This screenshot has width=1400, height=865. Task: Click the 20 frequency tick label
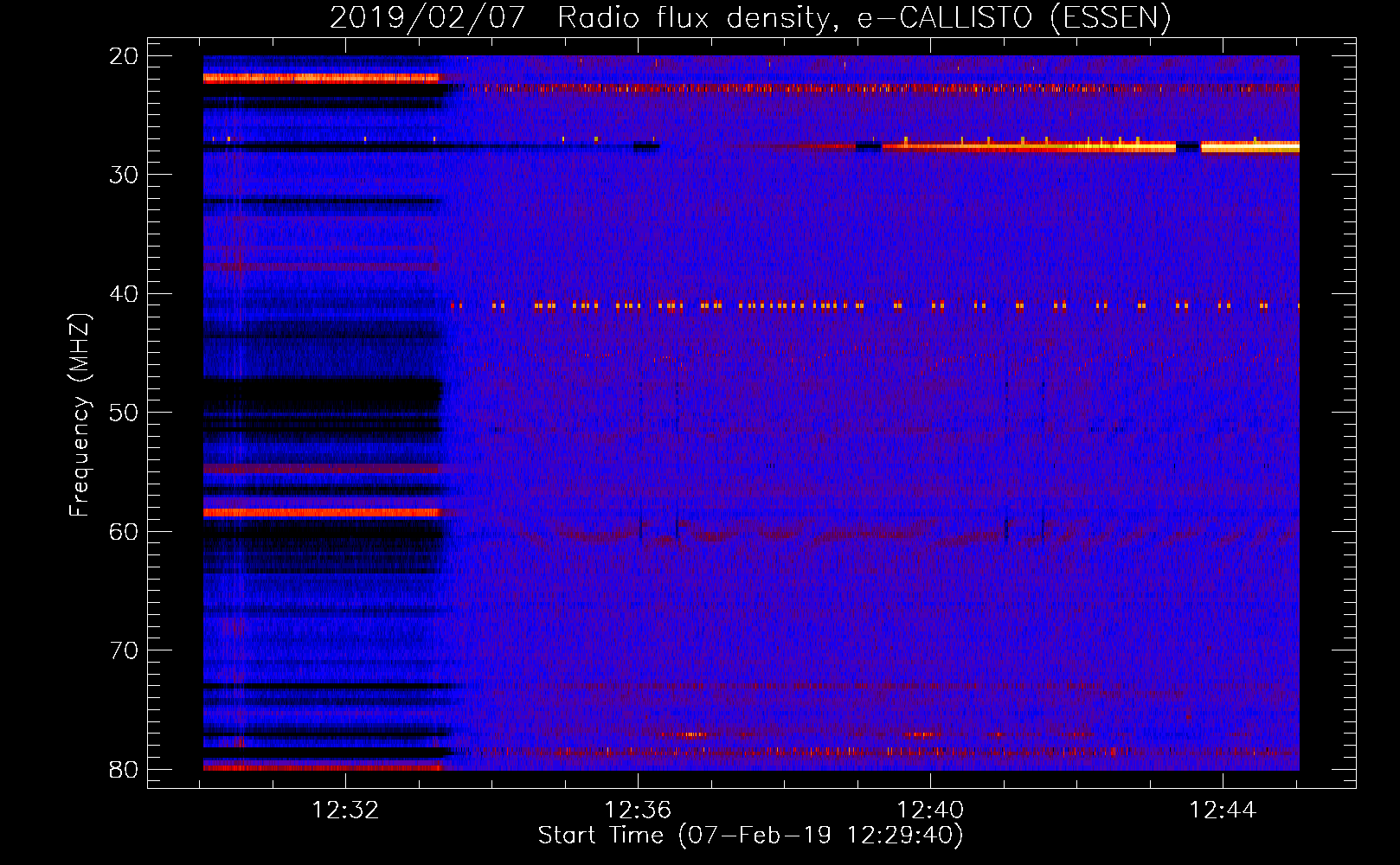point(124,56)
